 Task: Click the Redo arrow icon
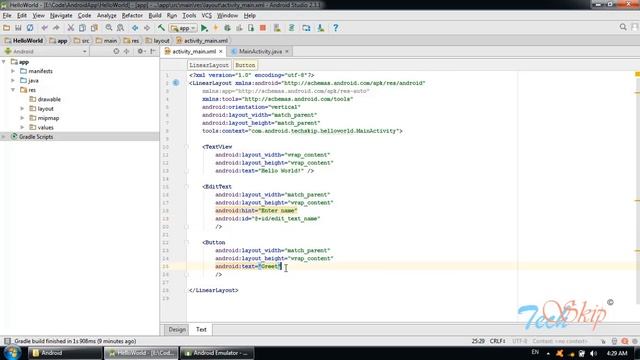pos(56,28)
